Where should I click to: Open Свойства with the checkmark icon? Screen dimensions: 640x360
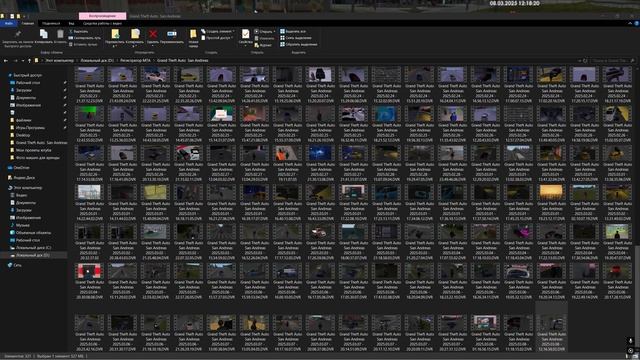click(245, 34)
